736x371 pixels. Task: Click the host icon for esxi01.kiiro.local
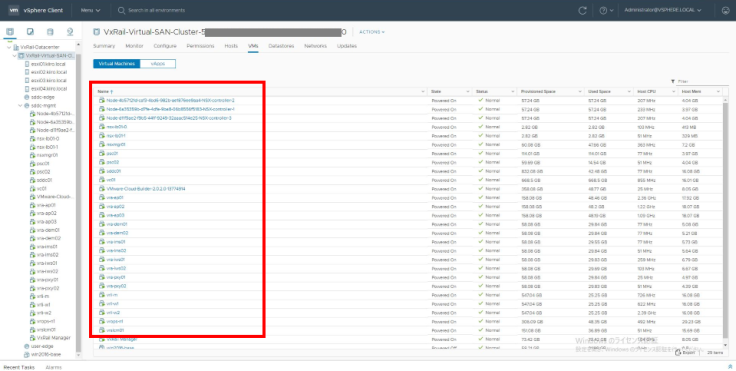[27, 64]
